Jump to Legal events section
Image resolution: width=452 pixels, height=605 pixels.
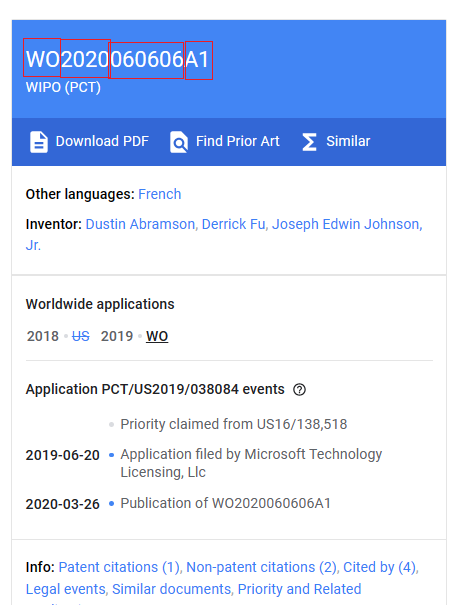click(x=65, y=589)
